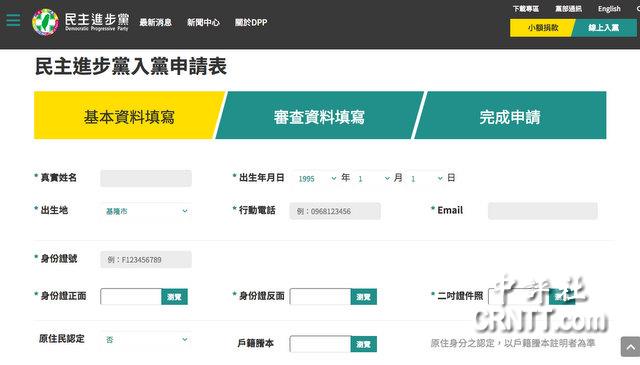Click the 線上入黨 button
The image size is (640, 365).
(604, 28)
